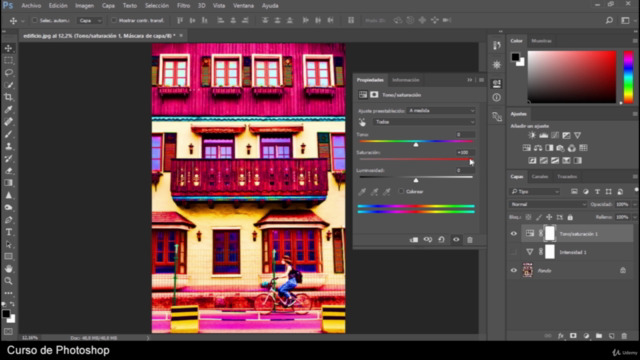Toggle lock all button in Layers
The height and width of the screenshot is (360, 640).
pyautogui.click(x=570, y=217)
